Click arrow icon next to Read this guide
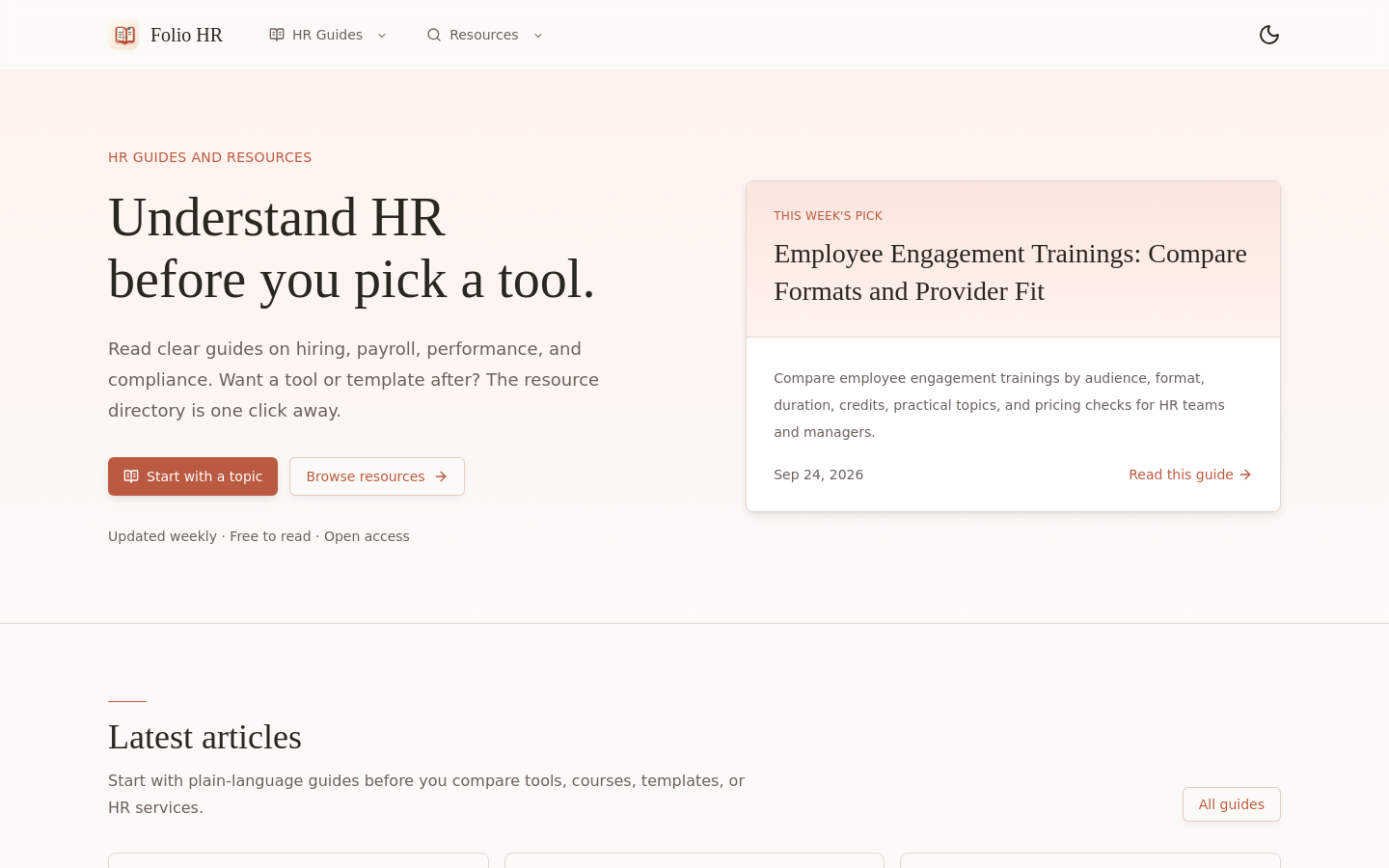Image resolution: width=1389 pixels, height=868 pixels. 1245,475
